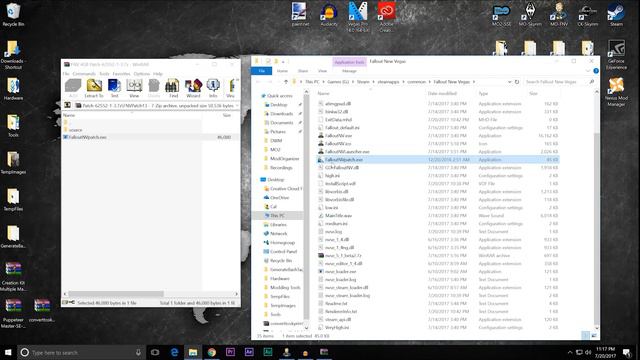Select ModOrganizer folder in navigation pane
Viewport: 640px width, 360px height.
point(284,158)
